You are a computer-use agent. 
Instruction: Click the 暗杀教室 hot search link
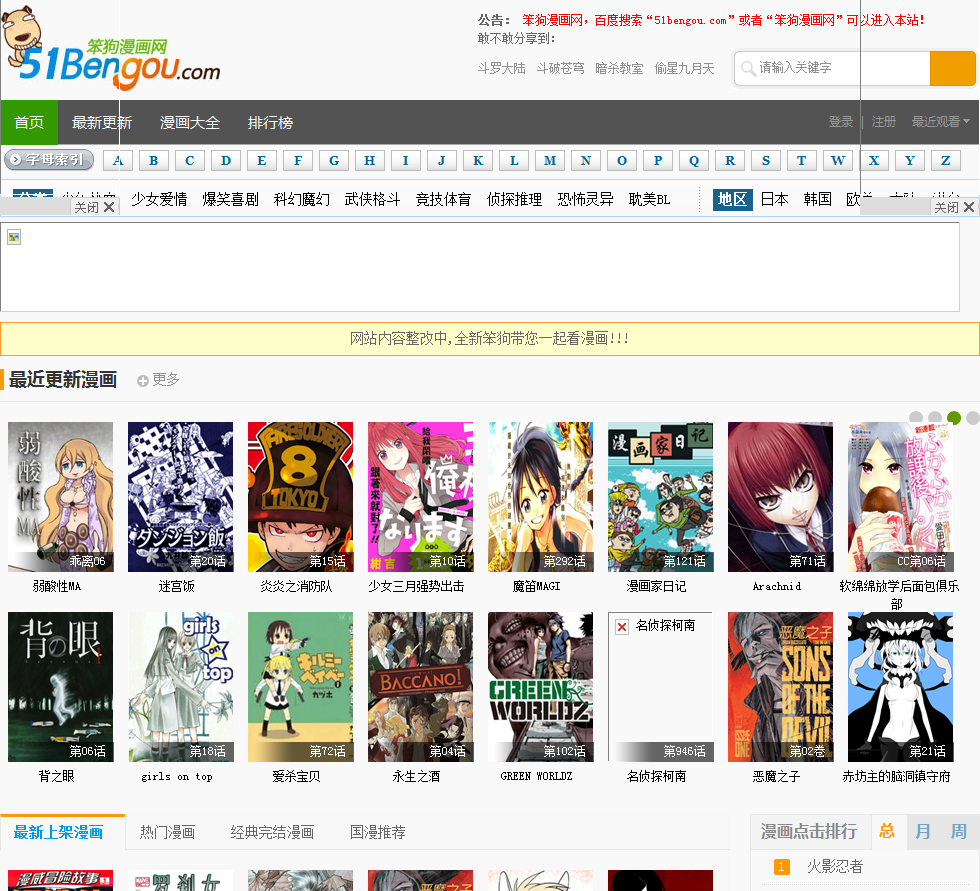[x=619, y=68]
